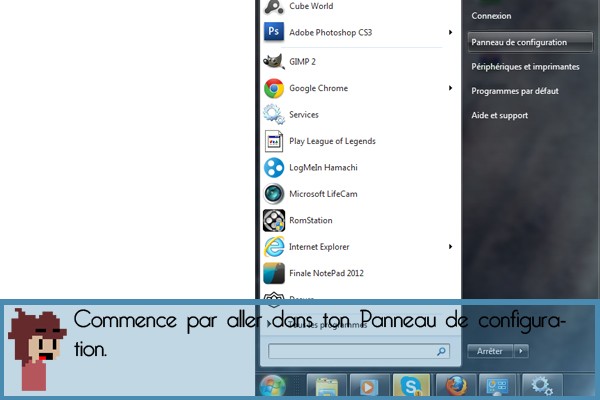The image size is (600, 400).
Task: Select the Finale NotePad 2012 label
Action: [x=326, y=273]
